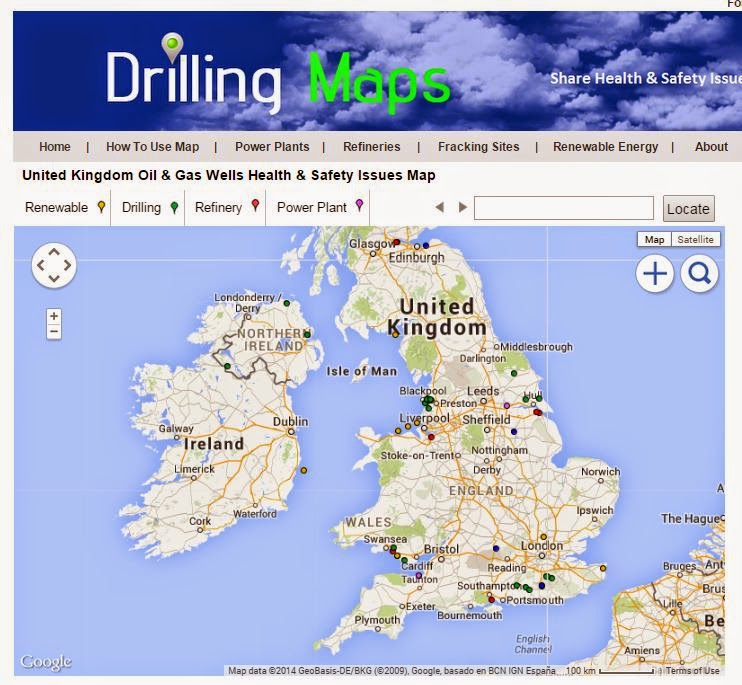Zoom in with the small plus button

(x=54, y=316)
